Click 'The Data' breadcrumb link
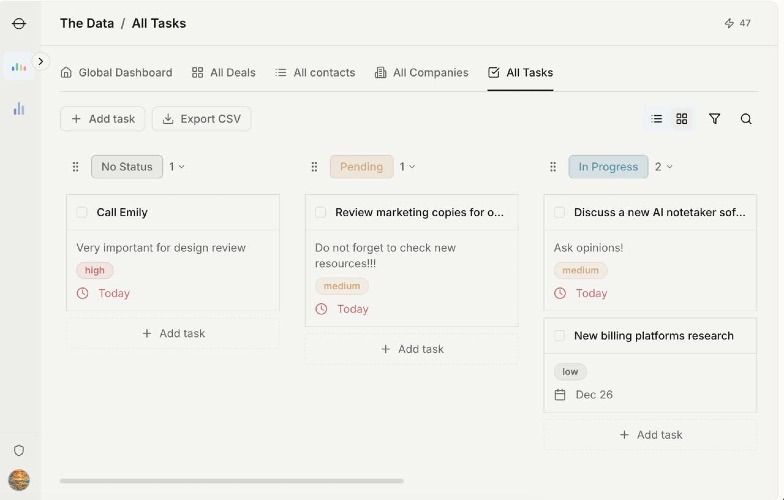This screenshot has width=784, height=500. 87,24
